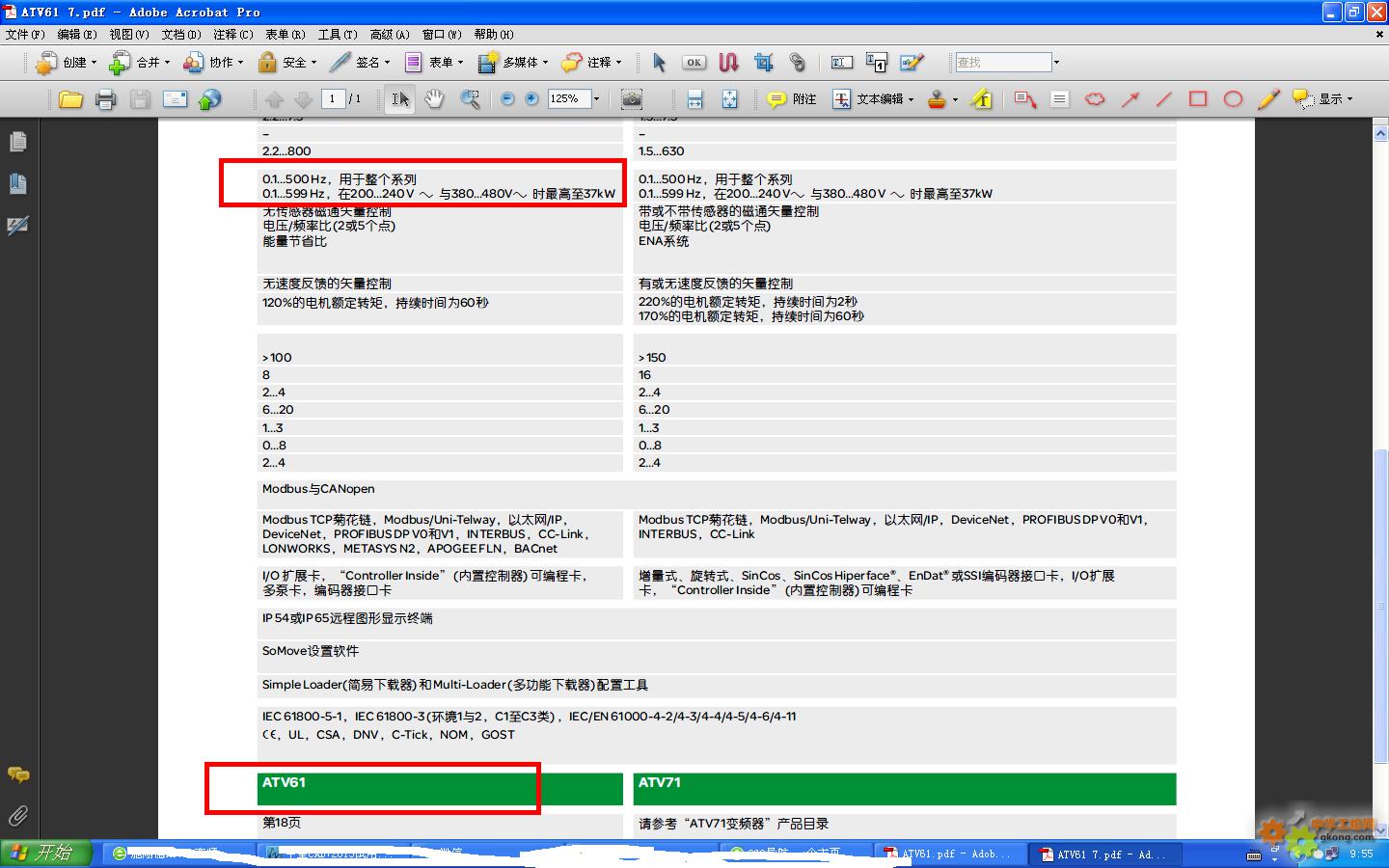Open the 注释 (Comment) toolbar dropdown
The image size is (1389, 868).
[591, 63]
